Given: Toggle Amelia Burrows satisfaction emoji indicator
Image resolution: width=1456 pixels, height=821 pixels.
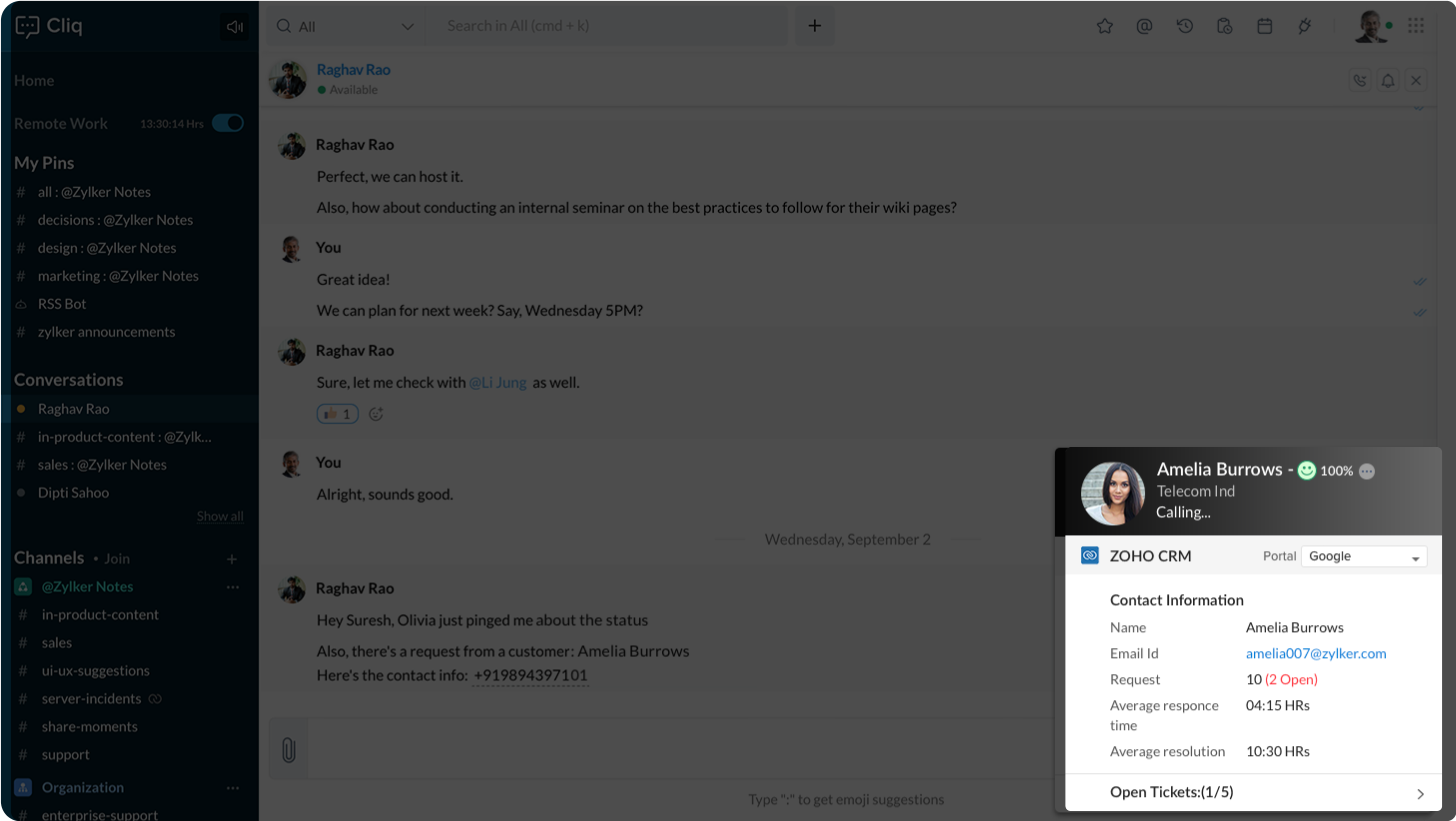Looking at the screenshot, I should tap(1306, 470).
